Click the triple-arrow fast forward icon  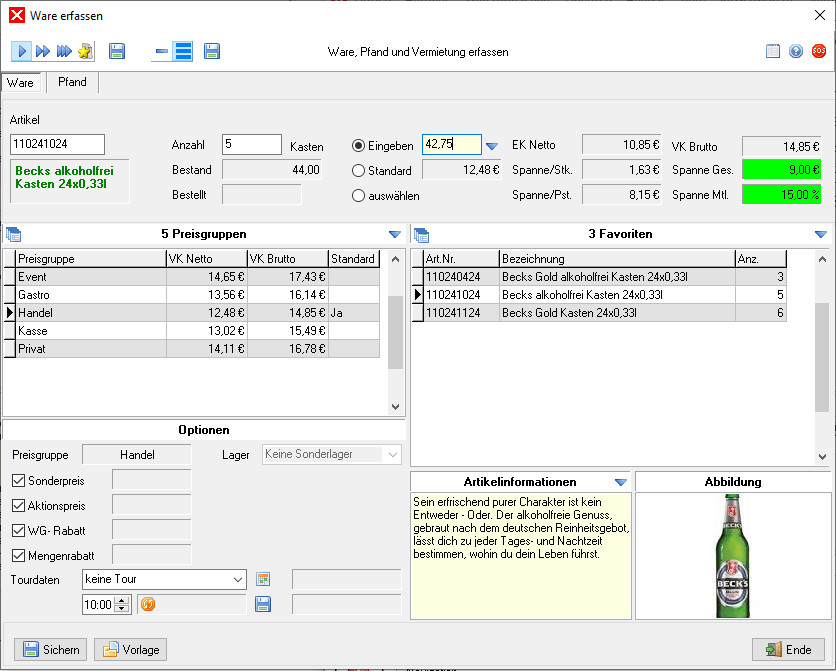[64, 51]
